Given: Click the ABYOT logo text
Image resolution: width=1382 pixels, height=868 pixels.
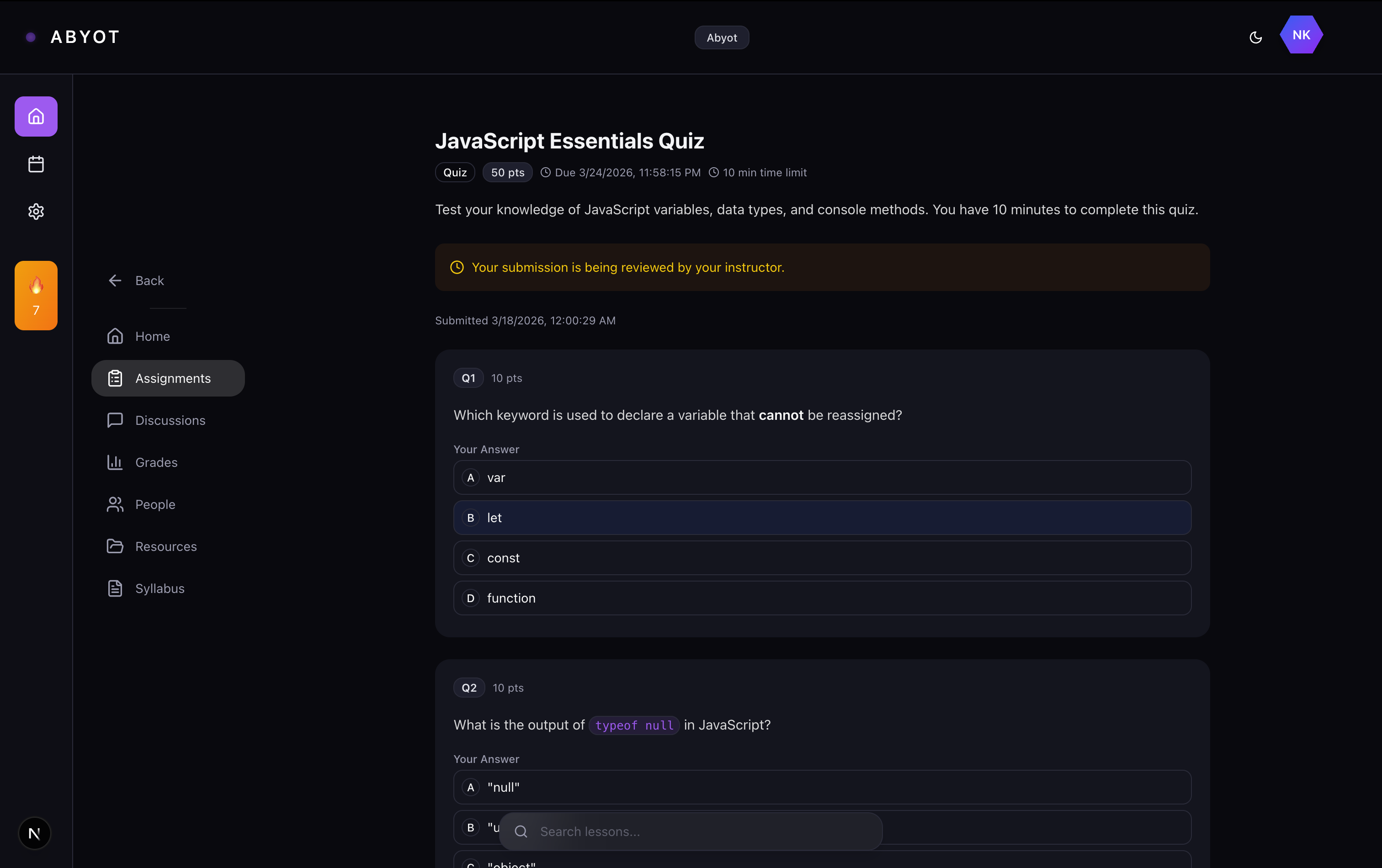Looking at the screenshot, I should pyautogui.click(x=85, y=37).
